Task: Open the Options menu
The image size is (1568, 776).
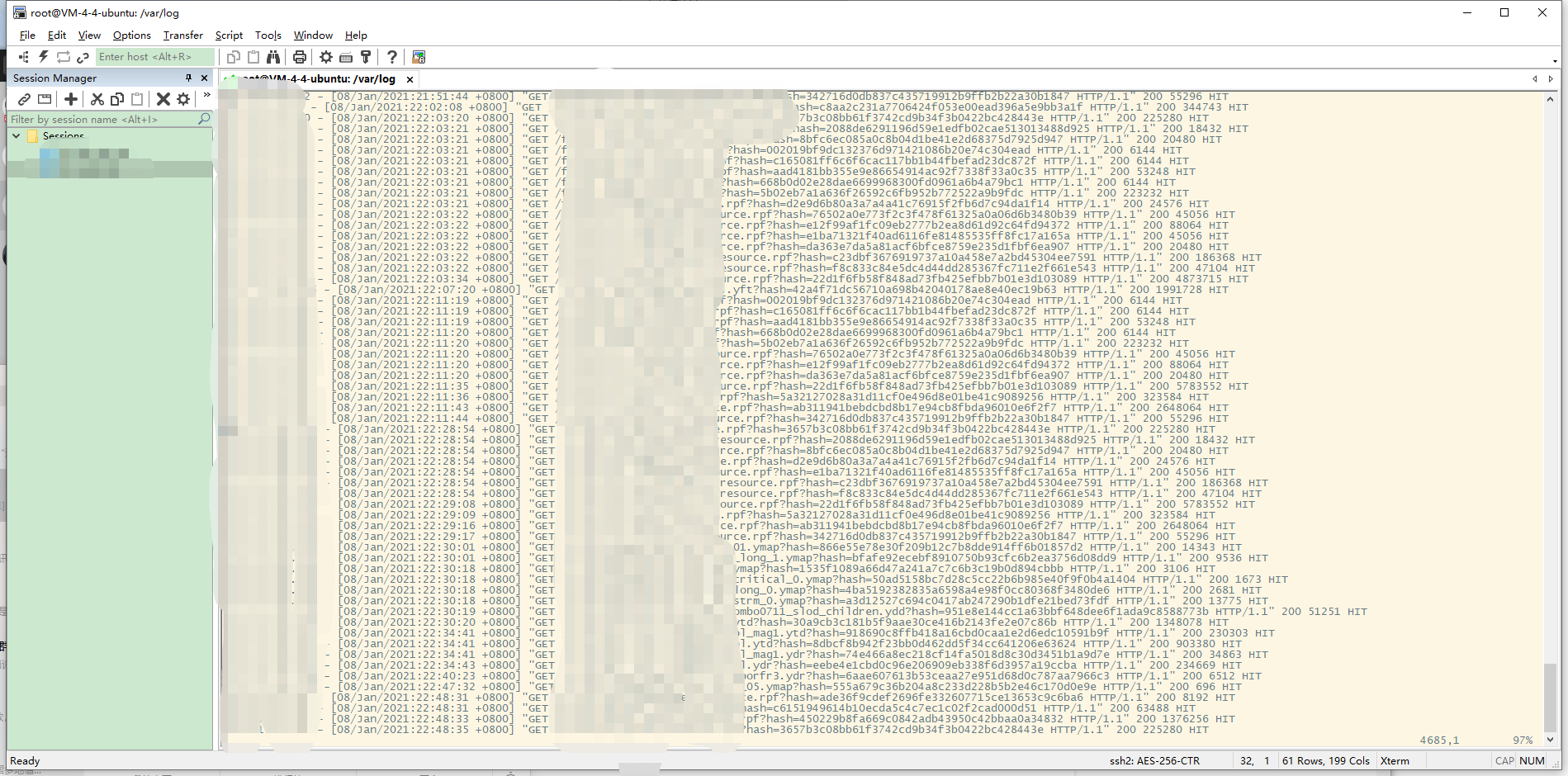Action: pyautogui.click(x=132, y=35)
